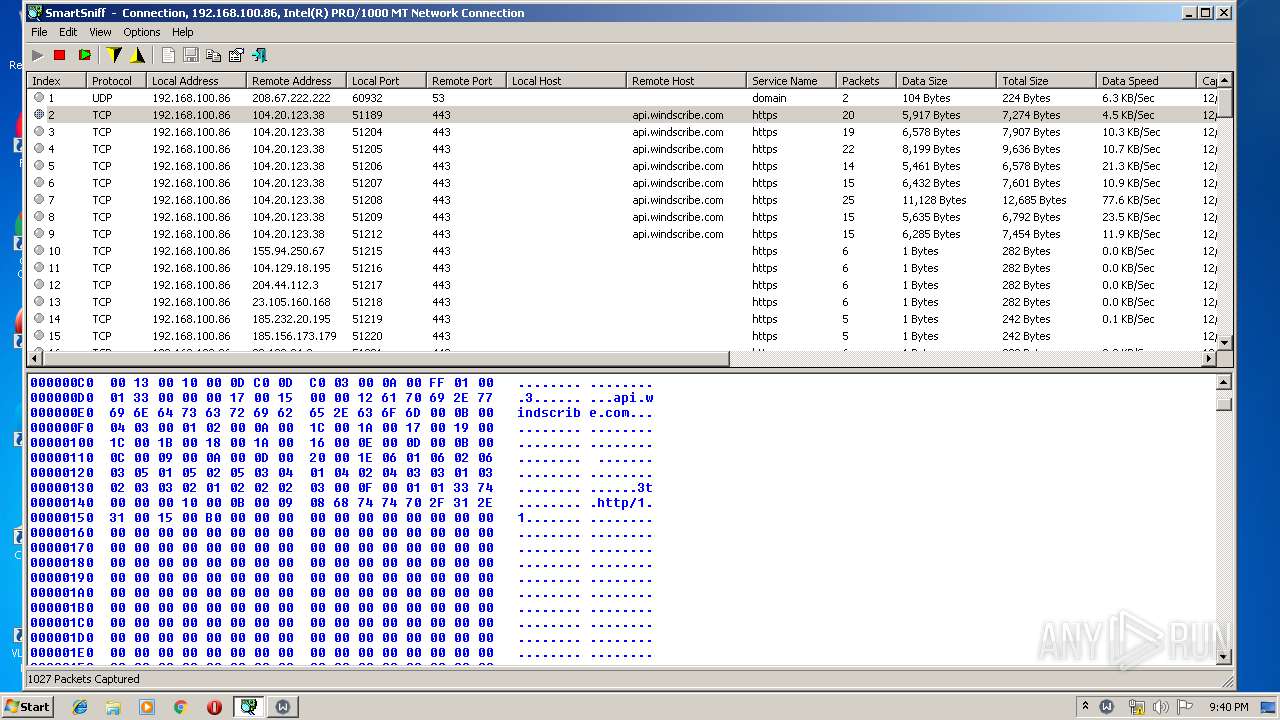Click the new blank page icon
Image resolution: width=1280 pixels, height=720 pixels.
click(x=168, y=55)
